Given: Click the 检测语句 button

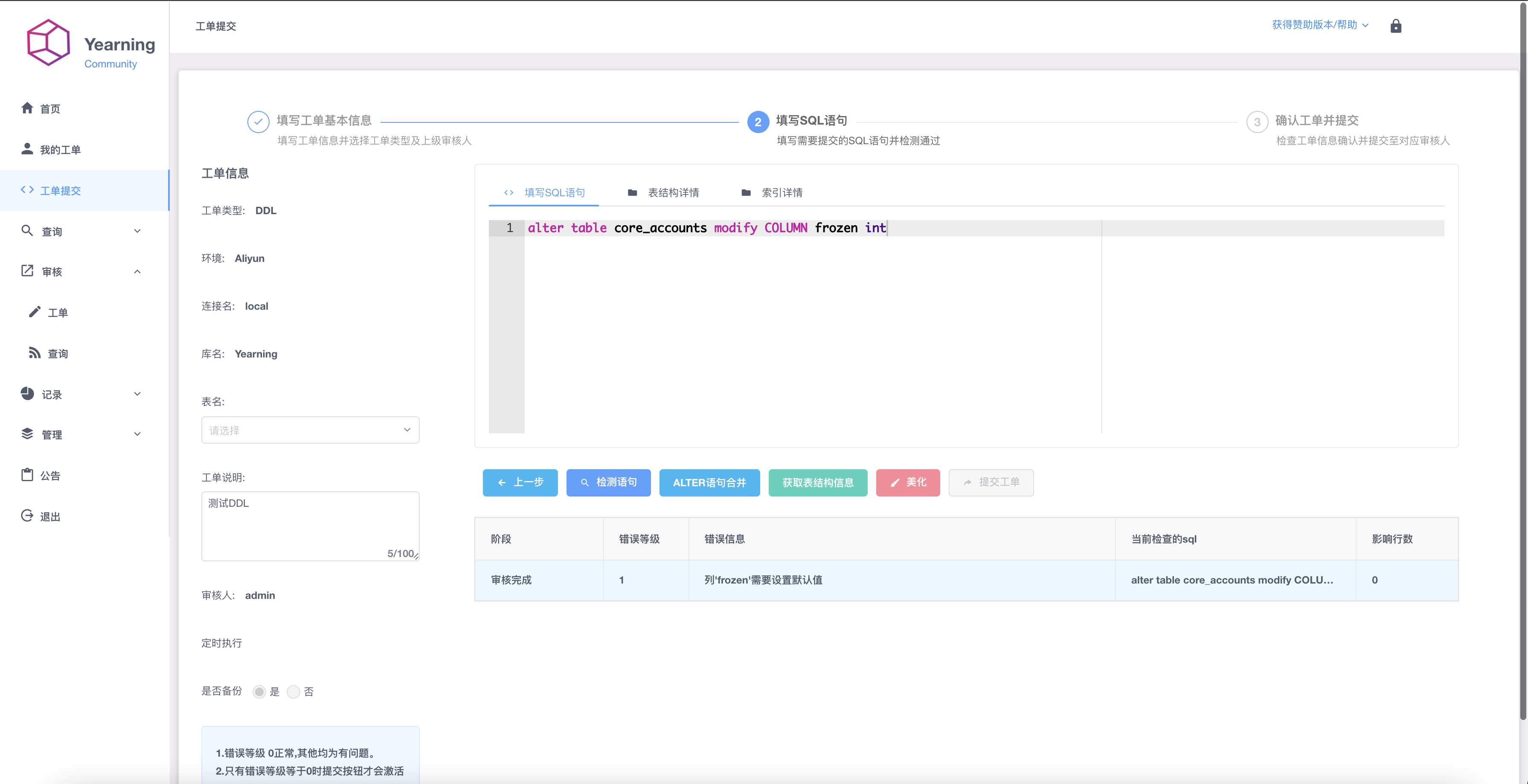Looking at the screenshot, I should 608,482.
